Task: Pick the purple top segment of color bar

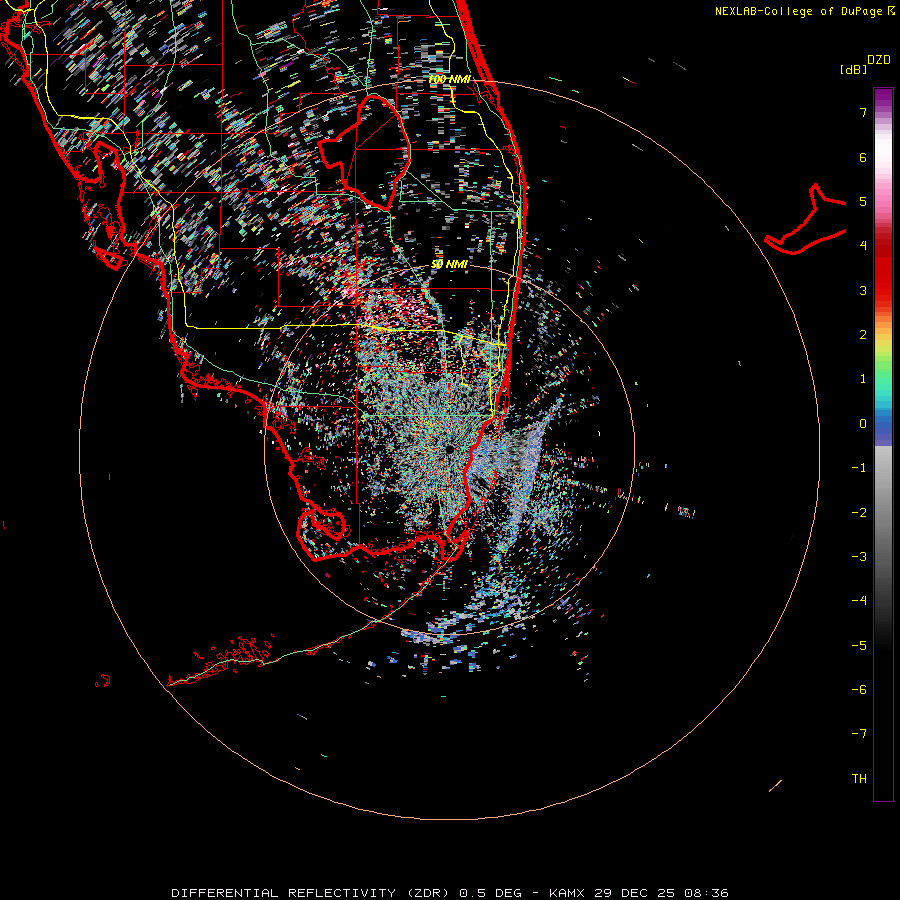Action: tap(883, 99)
